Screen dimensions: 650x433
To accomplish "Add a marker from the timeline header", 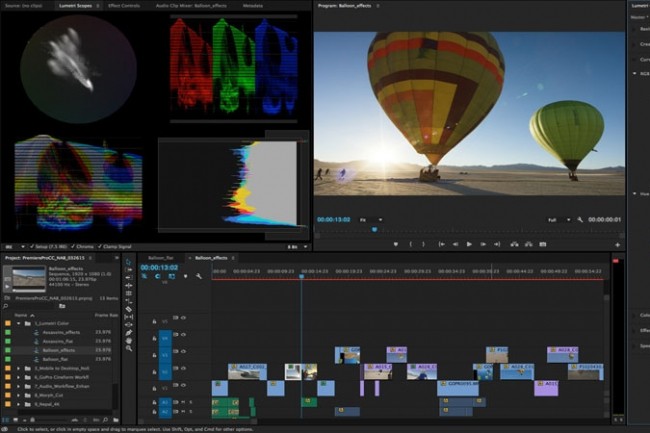I will pyautogui.click(x=185, y=276).
